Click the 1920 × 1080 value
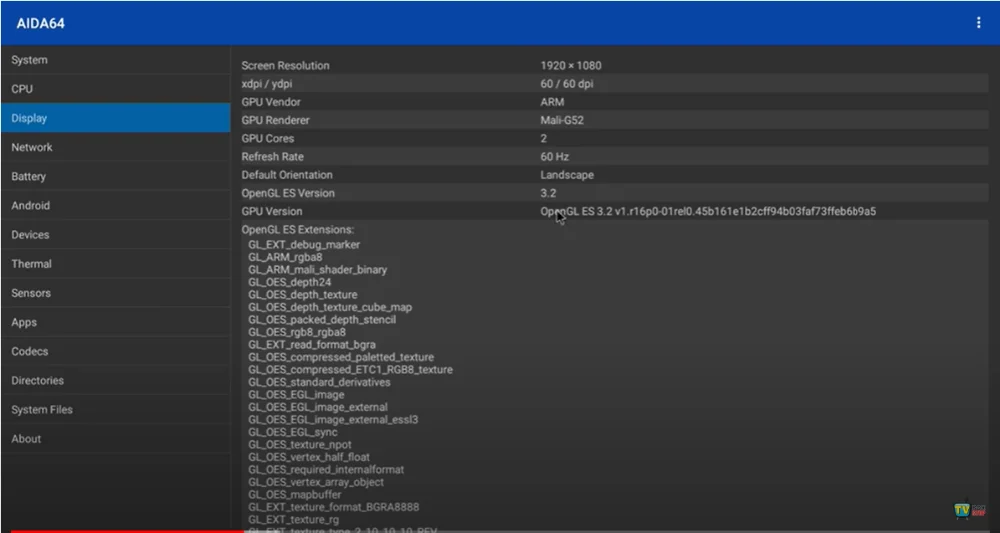Image resolution: width=1000 pixels, height=533 pixels. tap(571, 66)
